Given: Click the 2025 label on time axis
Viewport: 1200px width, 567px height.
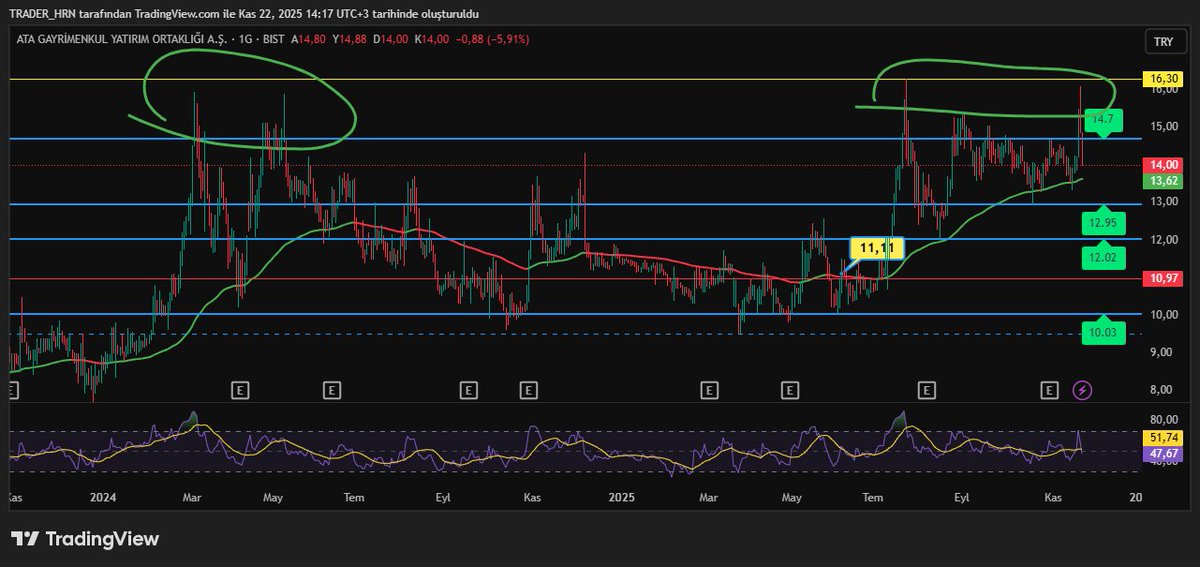Looking at the screenshot, I should 620,496.
